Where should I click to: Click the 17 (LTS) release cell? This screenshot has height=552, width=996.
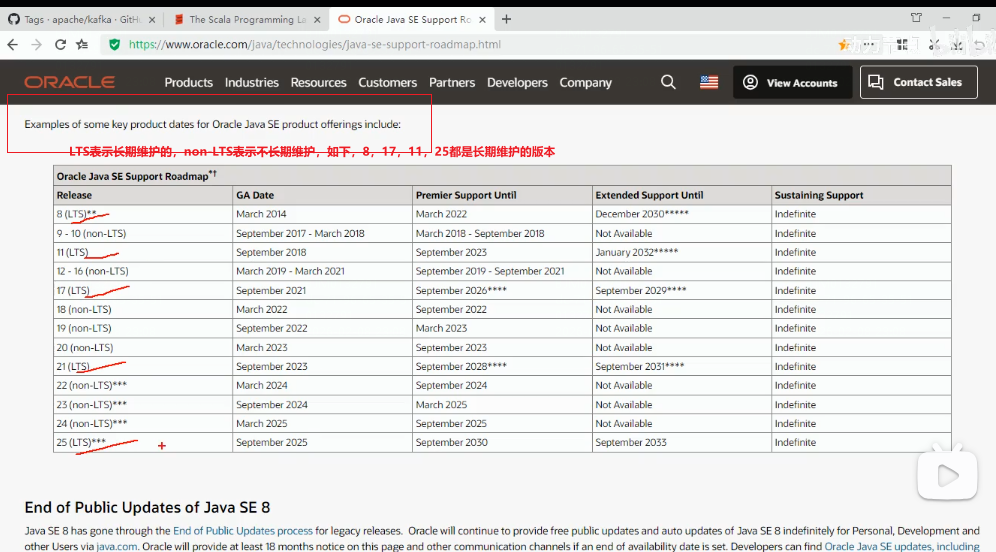click(143, 290)
